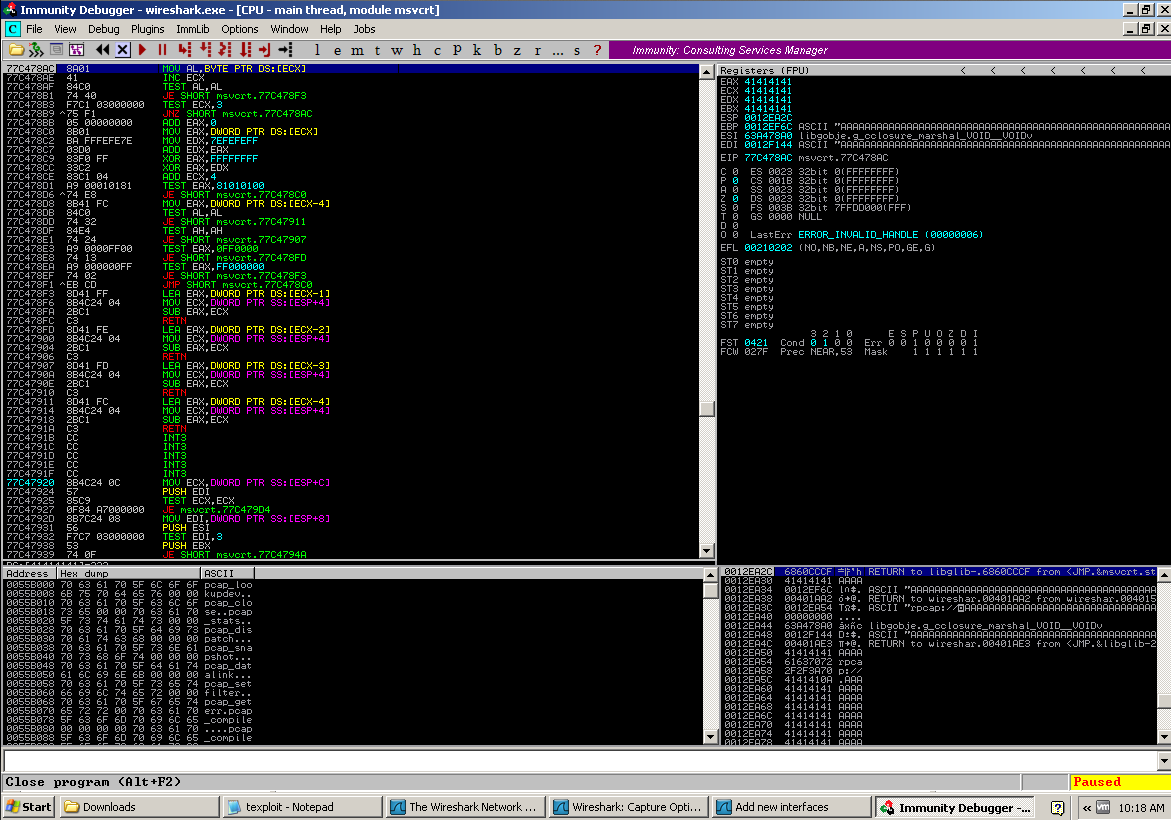
Task: Click the Execute till return icon
Action: [264, 50]
